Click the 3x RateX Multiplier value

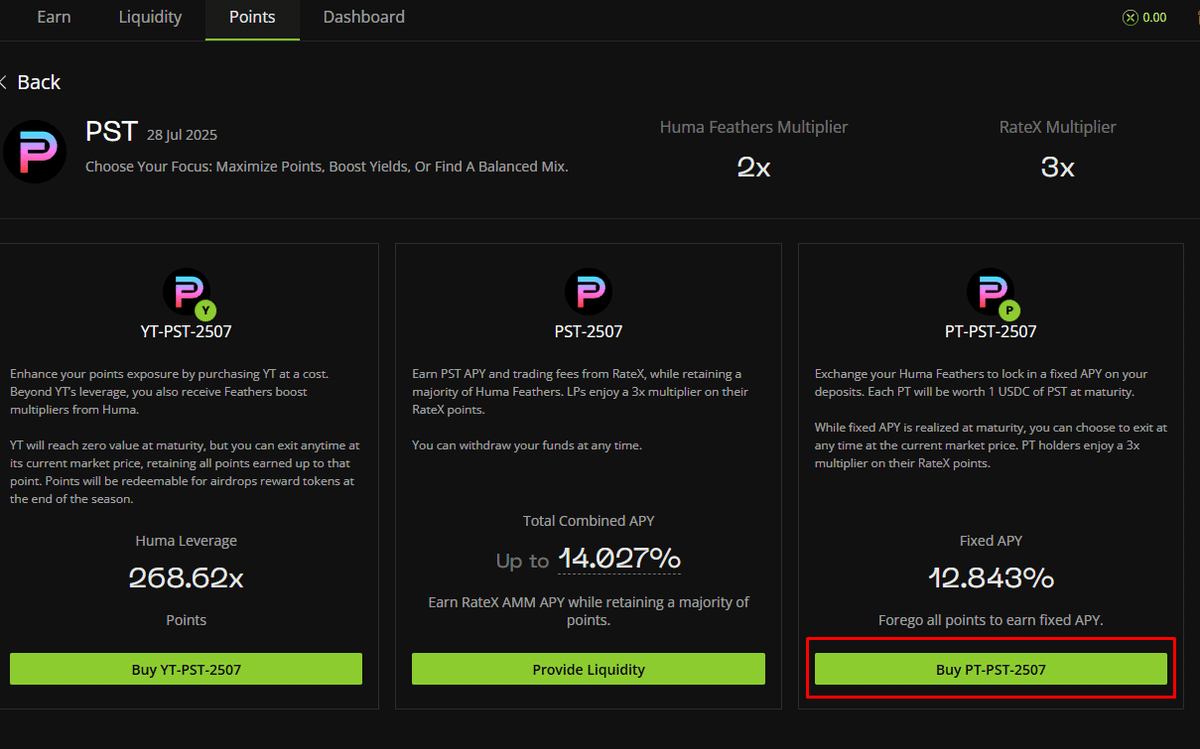tap(1057, 167)
